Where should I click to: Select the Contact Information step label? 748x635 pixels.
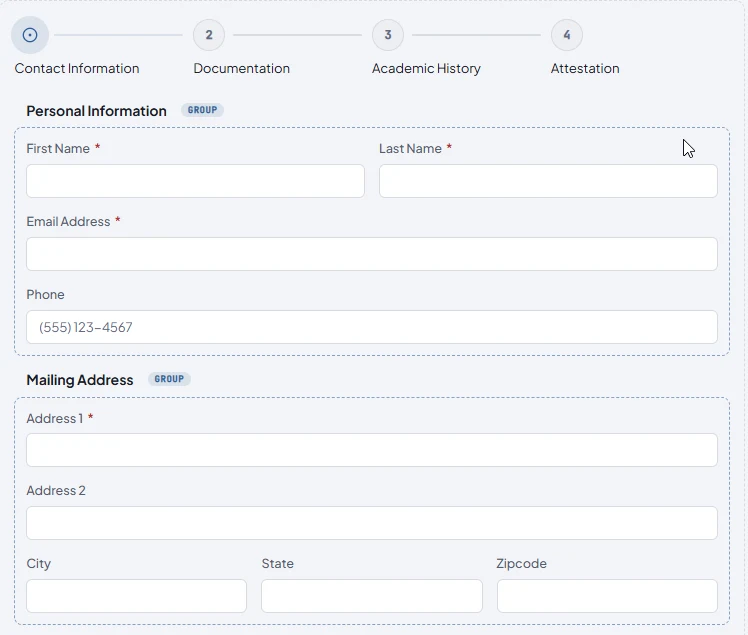click(77, 69)
